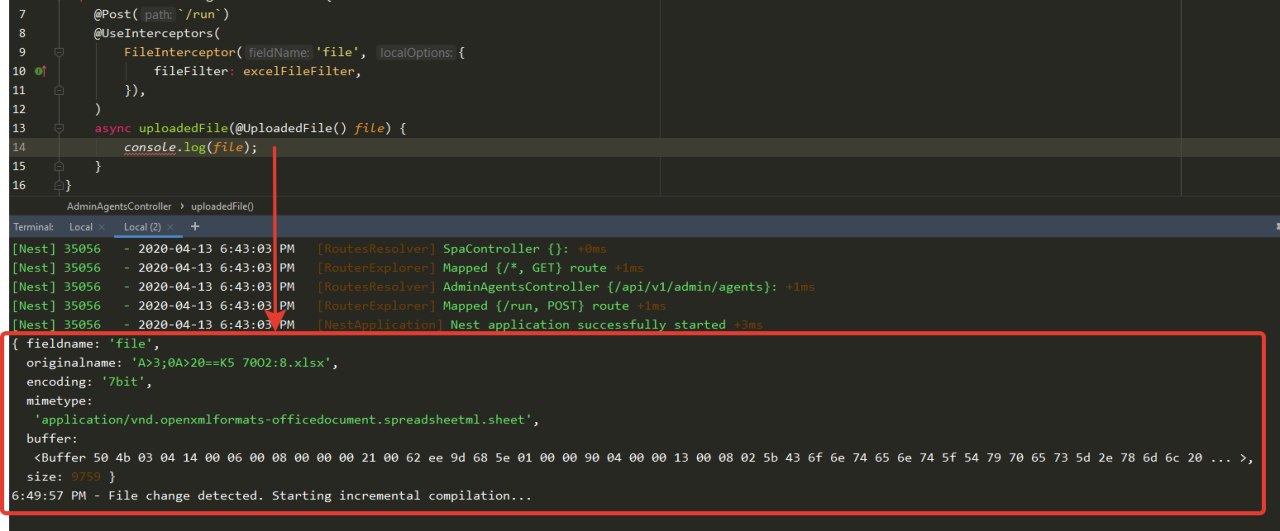This screenshot has width=1280, height=531.
Task: Click the @Post decorator text
Action: [x=115, y=14]
